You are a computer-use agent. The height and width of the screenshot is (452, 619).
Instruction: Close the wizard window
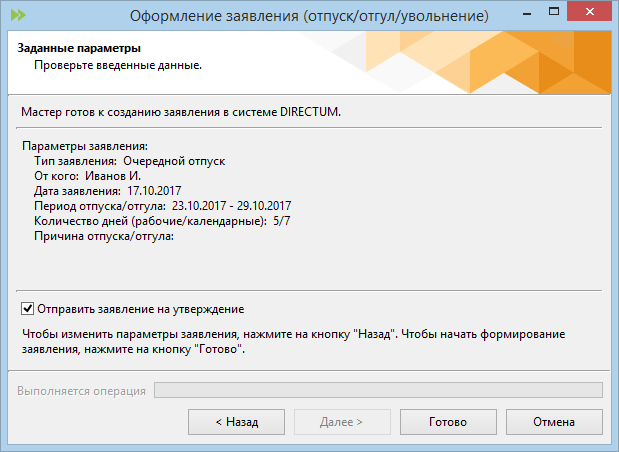point(589,11)
